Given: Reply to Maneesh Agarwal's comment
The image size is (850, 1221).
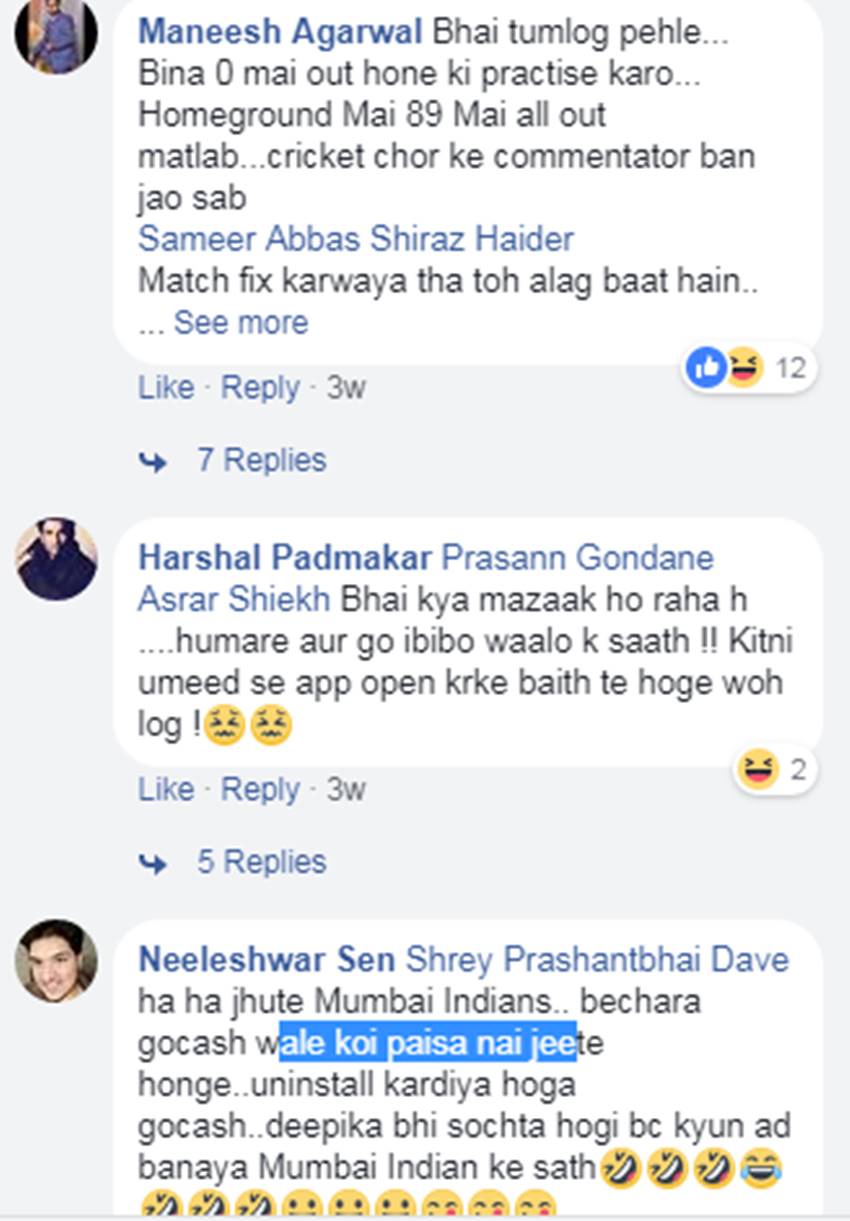Looking at the screenshot, I should click(260, 388).
